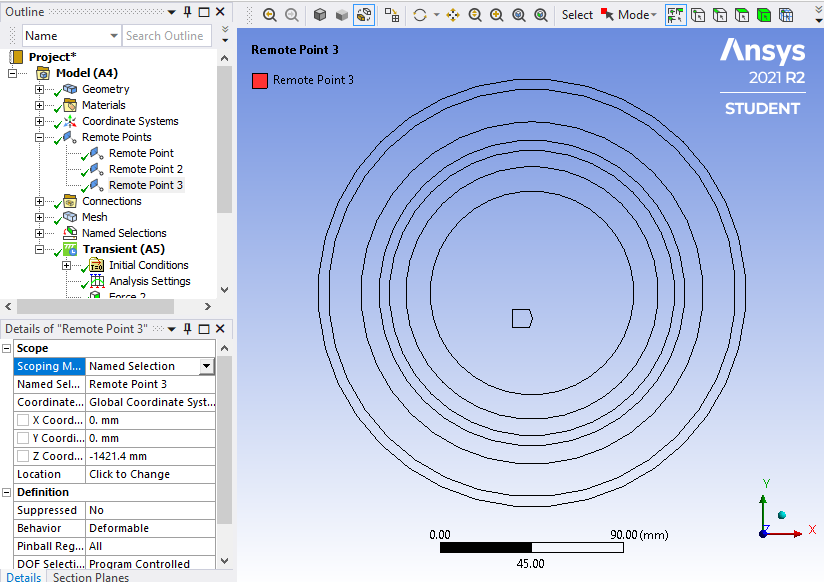824x582 pixels.
Task: Click the Box Zoom magnifier icon
Action: (497, 15)
